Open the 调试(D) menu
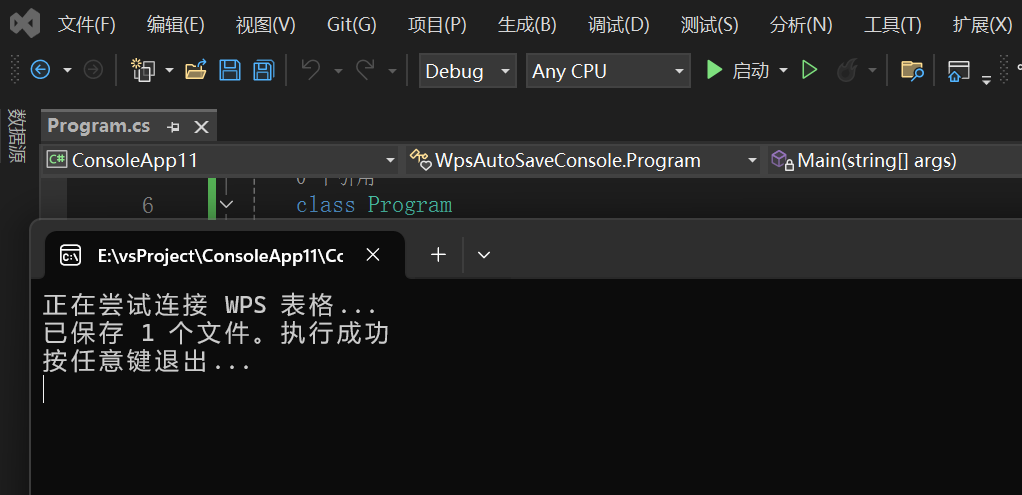This screenshot has width=1022, height=495. pos(618,25)
